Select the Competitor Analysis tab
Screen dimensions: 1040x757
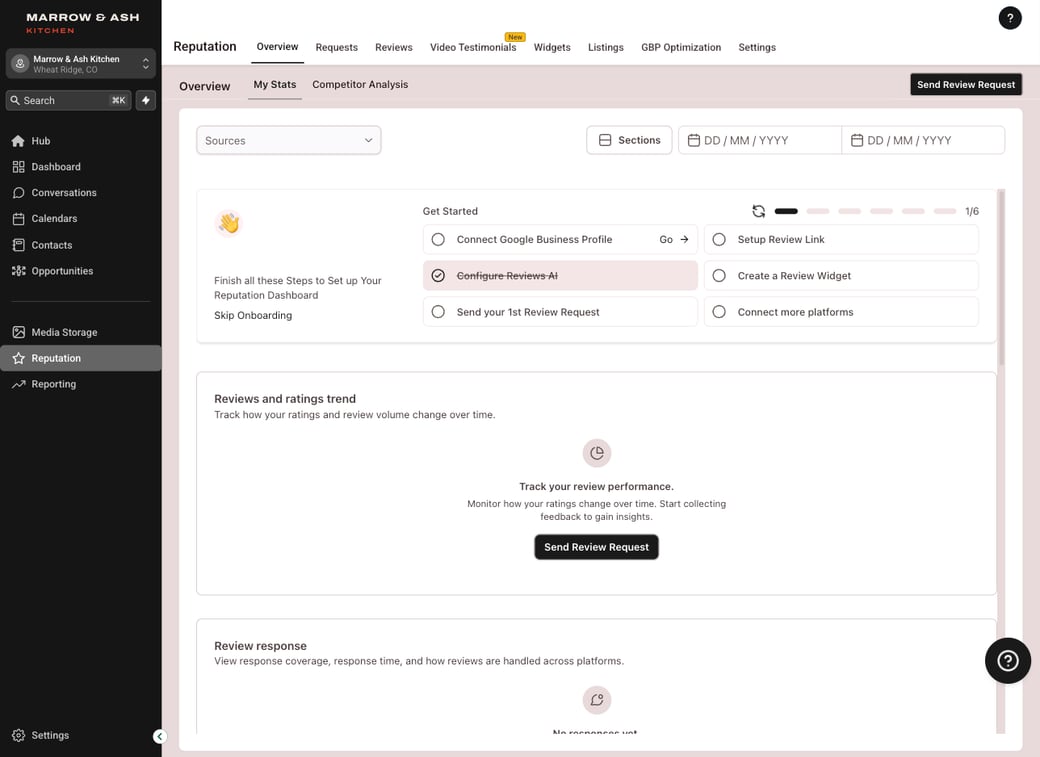point(360,84)
